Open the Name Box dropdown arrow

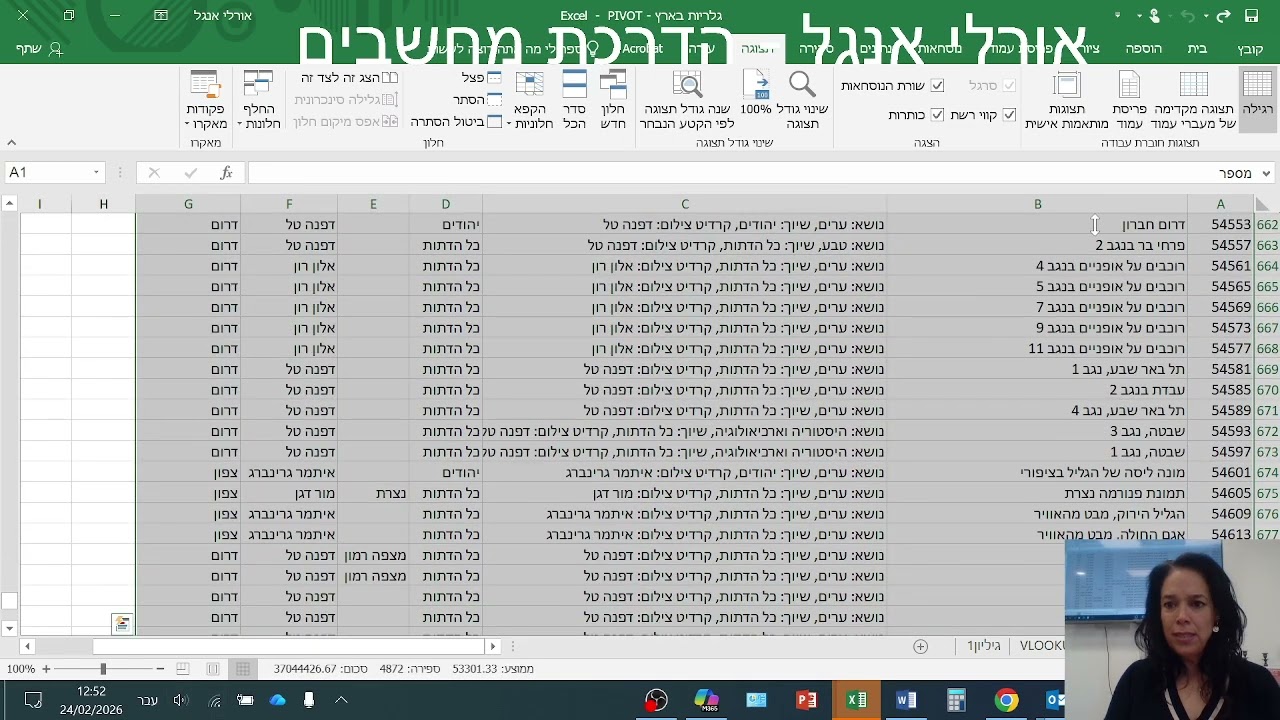click(x=96, y=173)
